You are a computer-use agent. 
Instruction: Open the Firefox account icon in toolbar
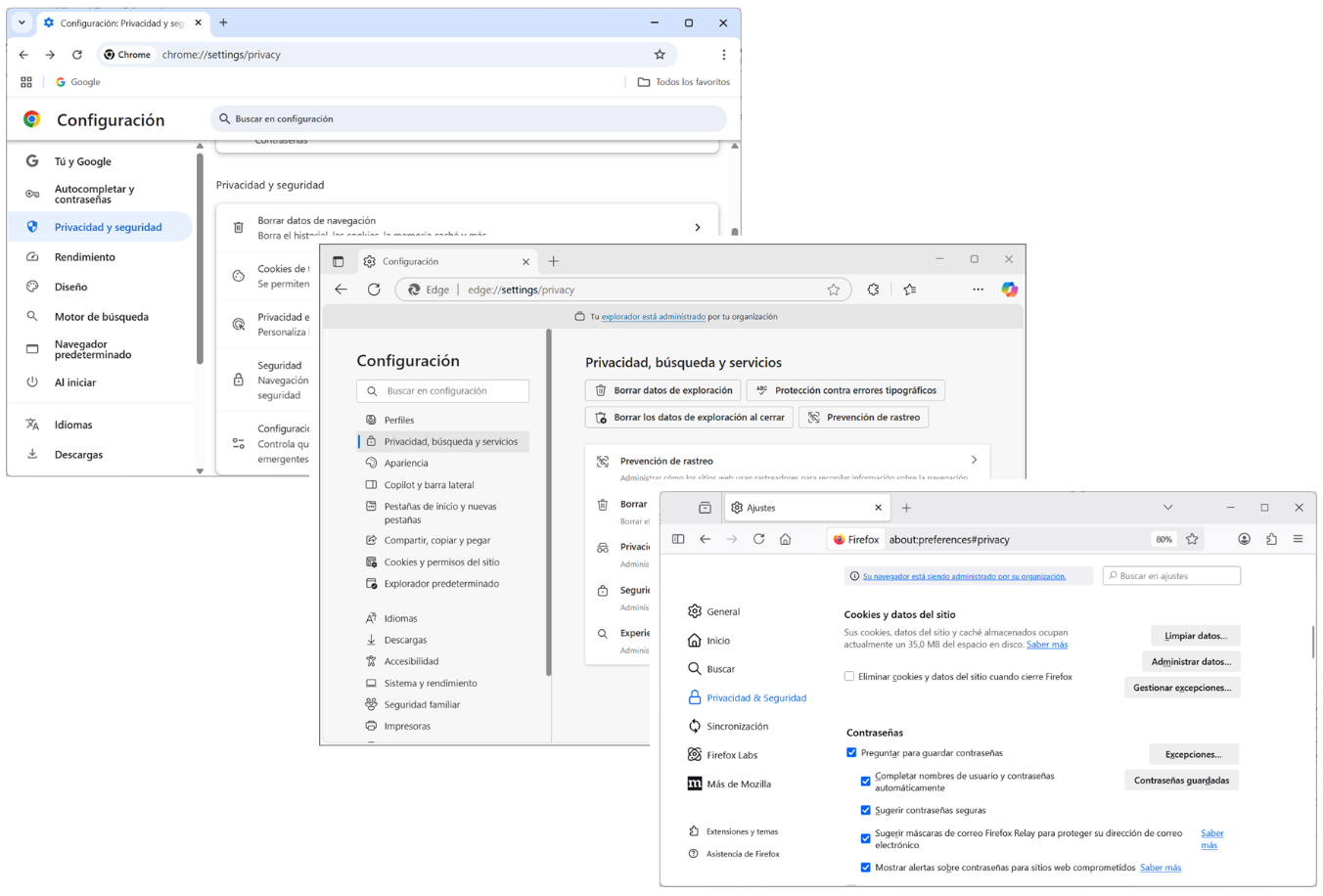pyautogui.click(x=1244, y=538)
